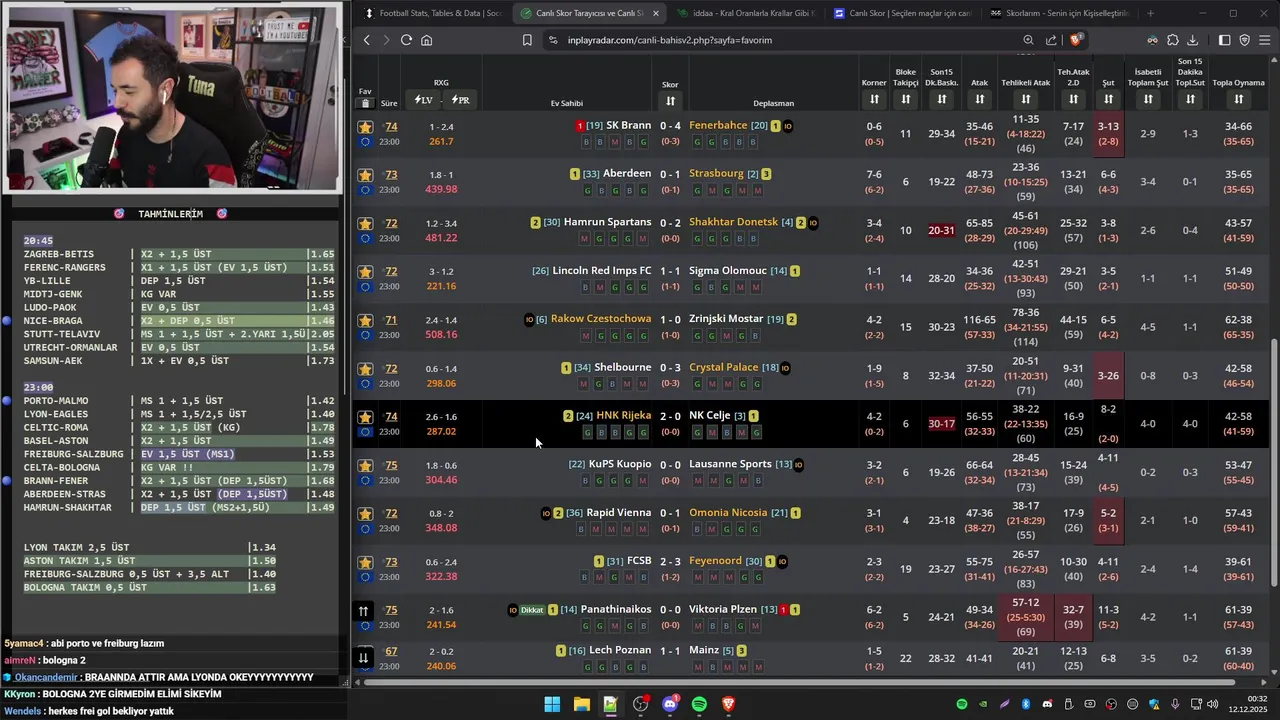Bookmark this page
This screenshot has height=720, width=1280.
pos(527,40)
